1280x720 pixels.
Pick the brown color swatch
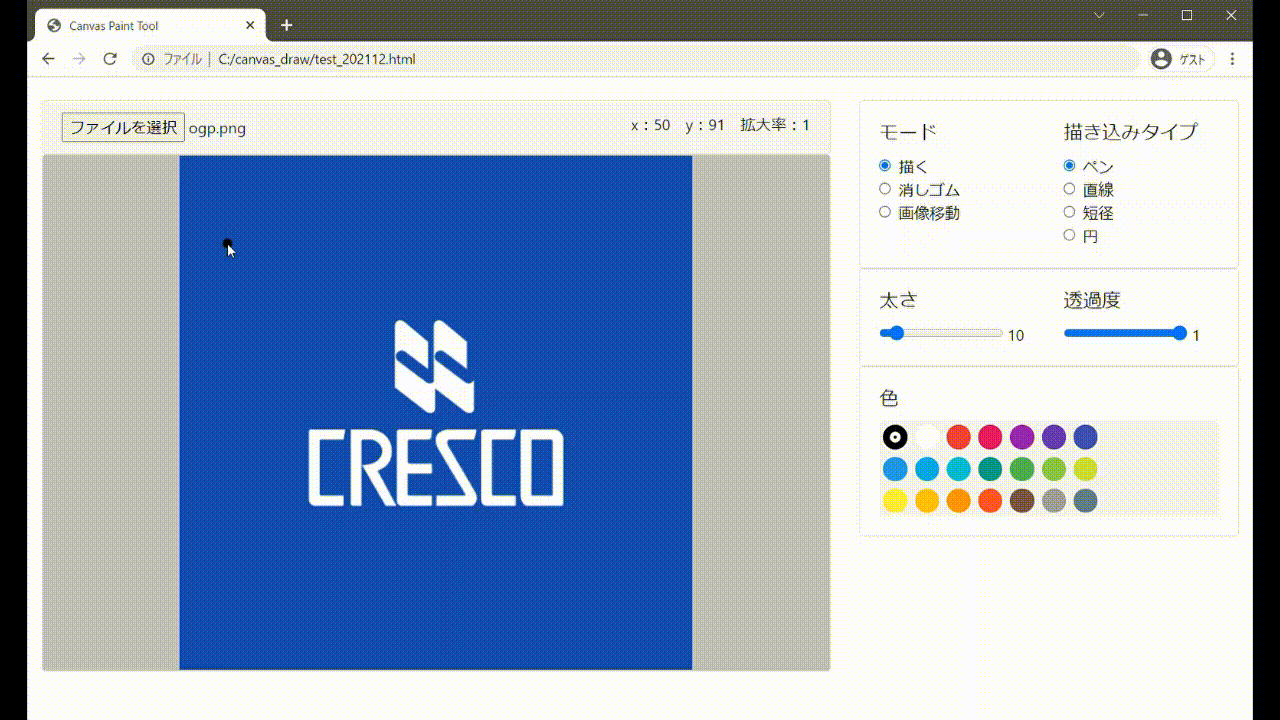tap(1022, 500)
